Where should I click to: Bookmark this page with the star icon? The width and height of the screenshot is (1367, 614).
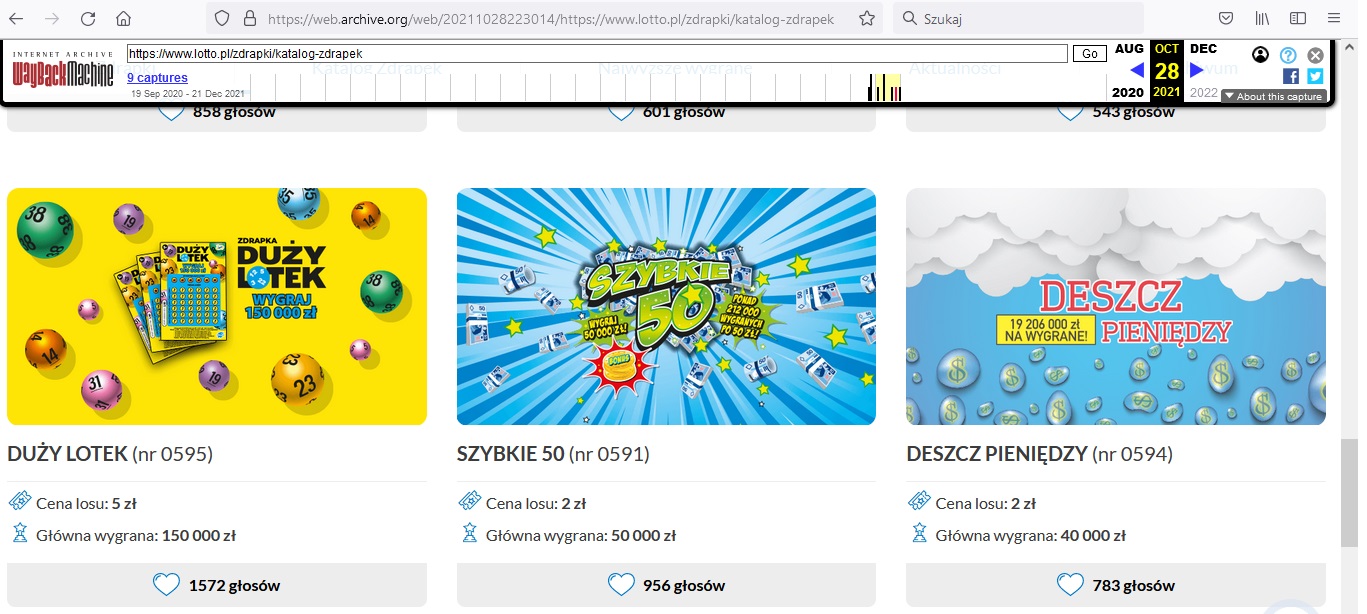[867, 19]
